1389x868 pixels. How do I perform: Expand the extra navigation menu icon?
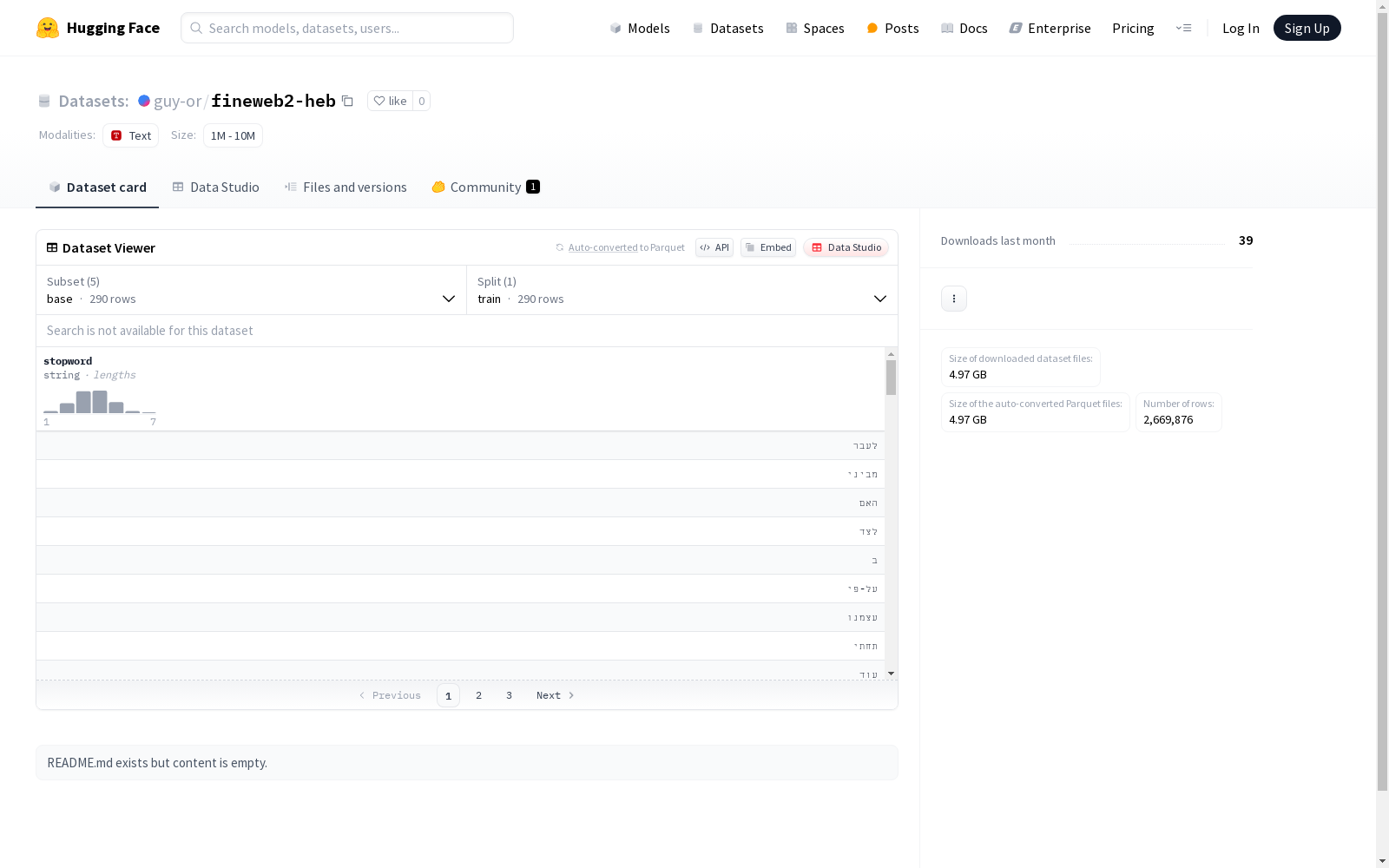[1183, 28]
